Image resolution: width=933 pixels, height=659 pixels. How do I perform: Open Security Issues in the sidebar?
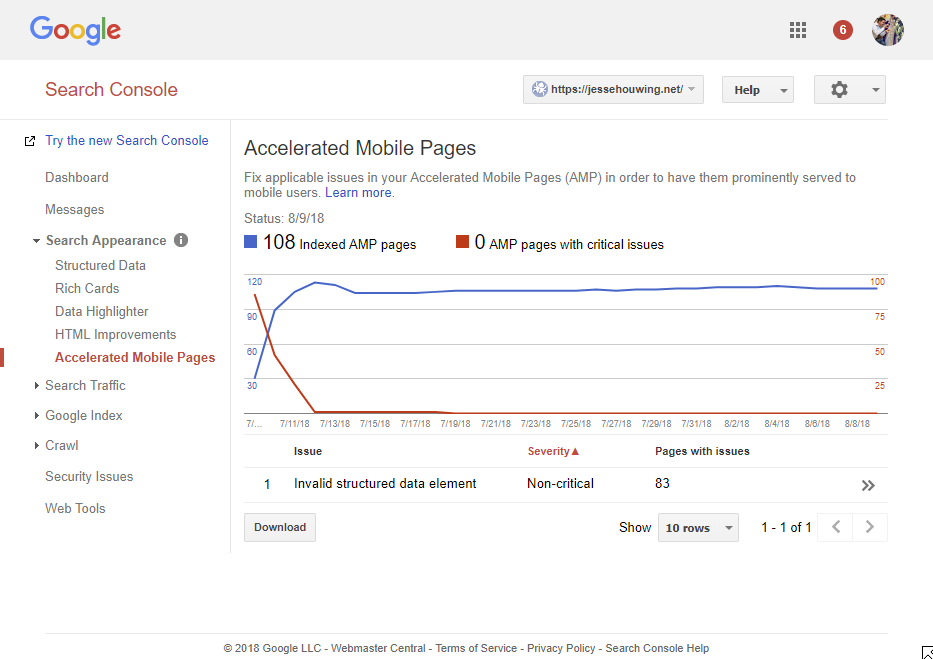pos(89,476)
